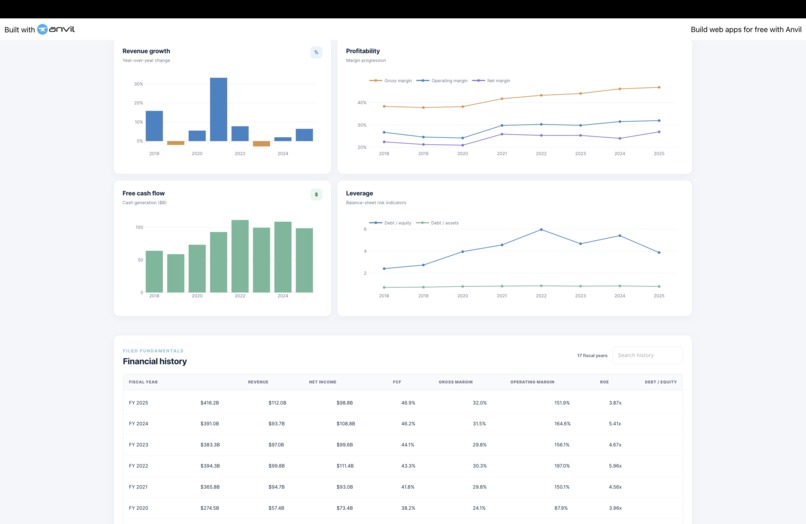Click the '164.6%' cell
Image resolution: width=806 pixels, height=524 pixels.
(x=562, y=424)
